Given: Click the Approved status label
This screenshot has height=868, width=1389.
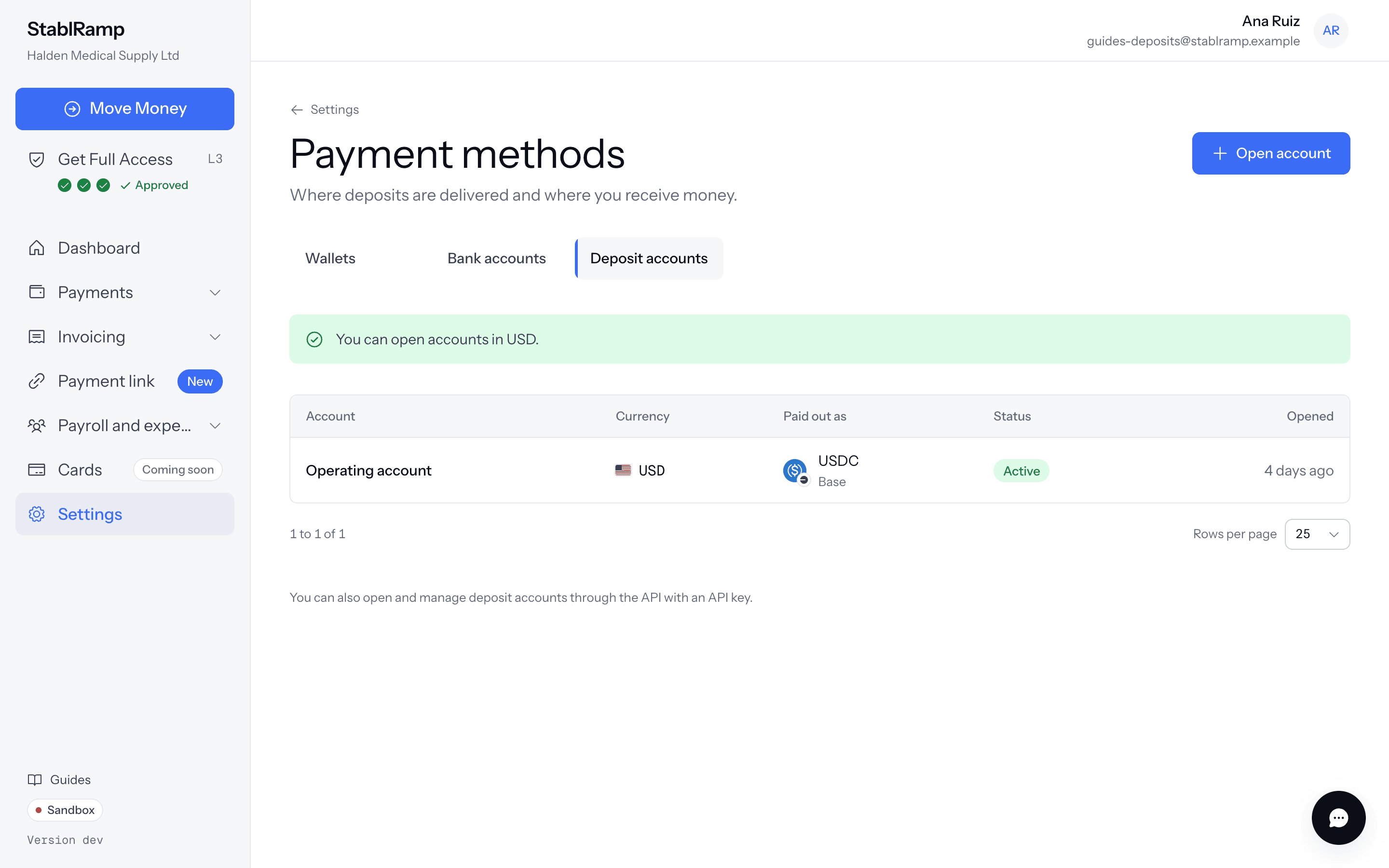Looking at the screenshot, I should click(x=155, y=186).
